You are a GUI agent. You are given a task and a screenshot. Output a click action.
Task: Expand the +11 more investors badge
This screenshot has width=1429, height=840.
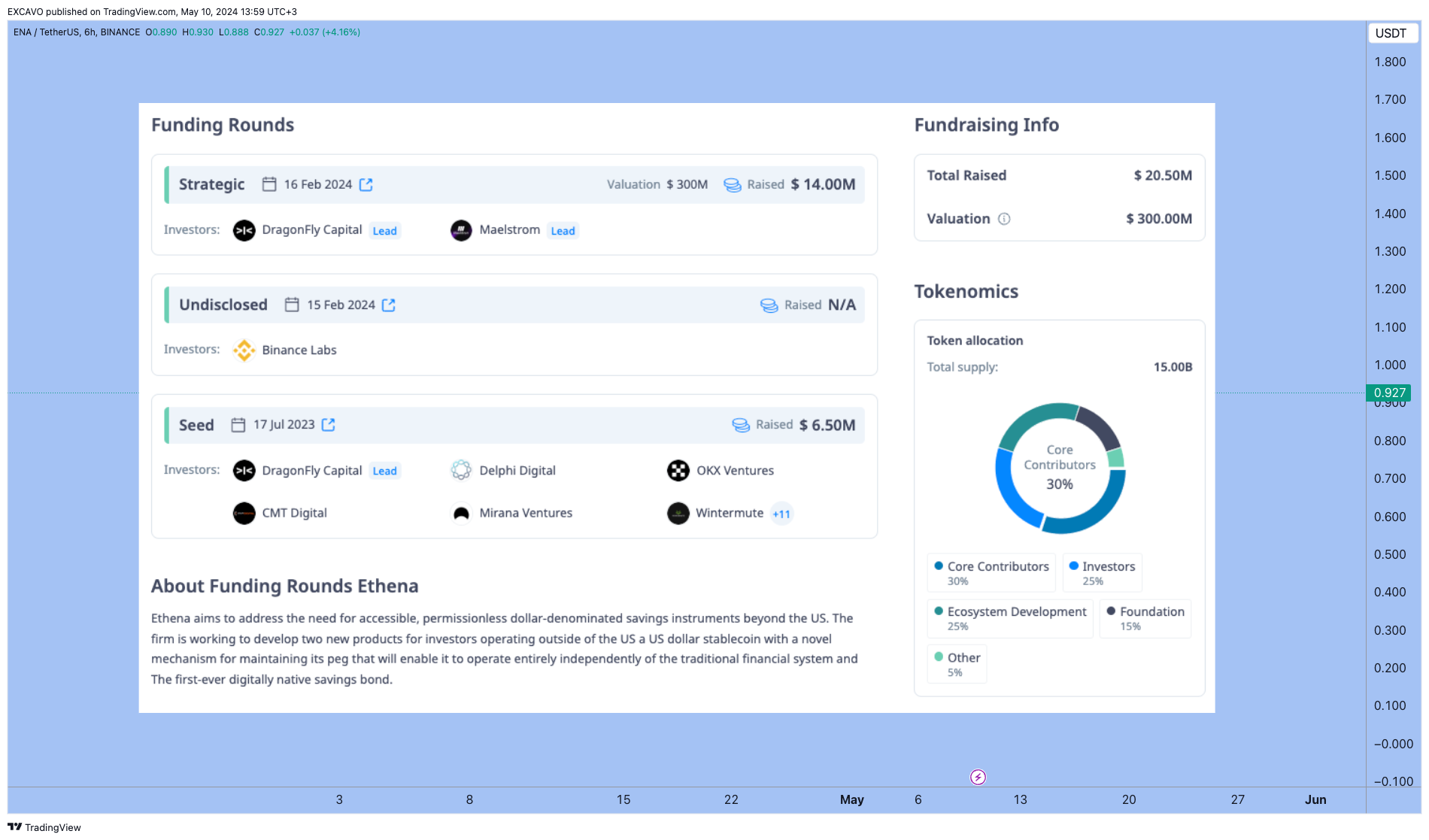[x=782, y=514]
